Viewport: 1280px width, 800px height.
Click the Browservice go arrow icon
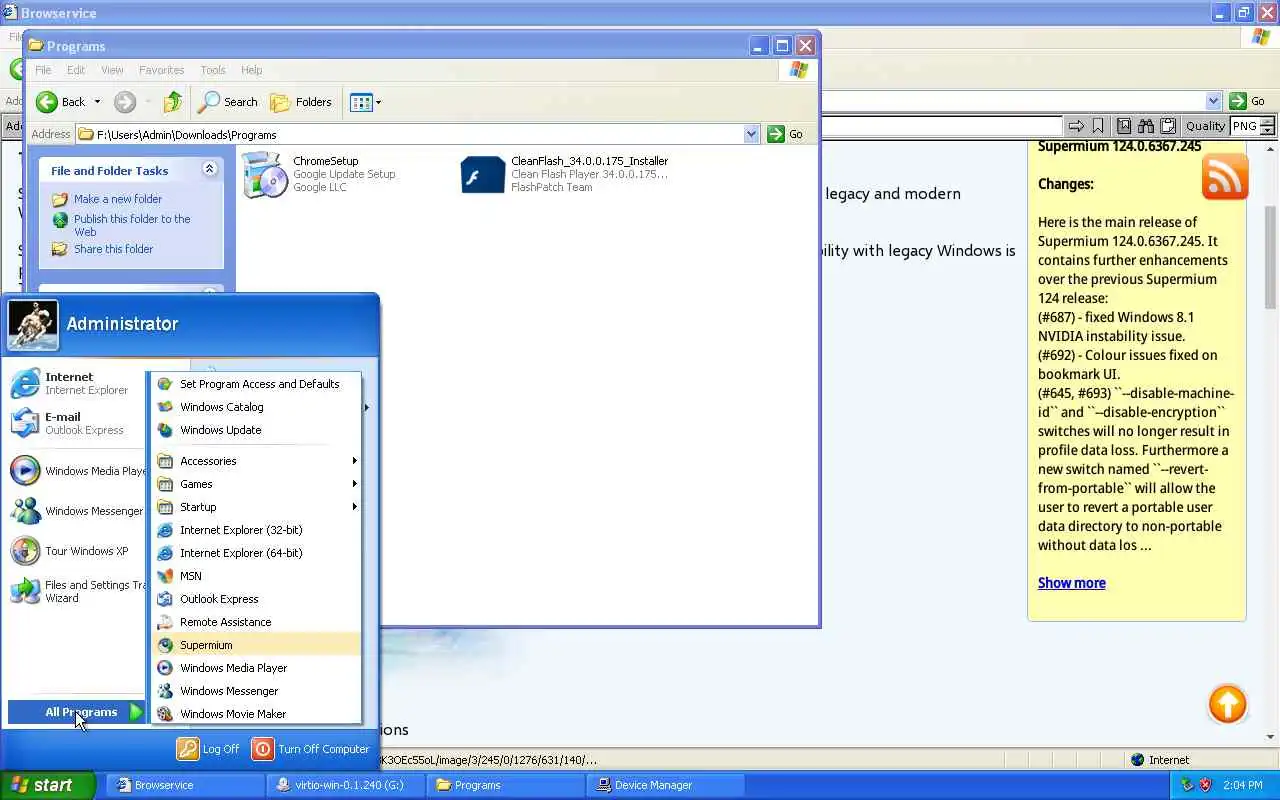1076,126
